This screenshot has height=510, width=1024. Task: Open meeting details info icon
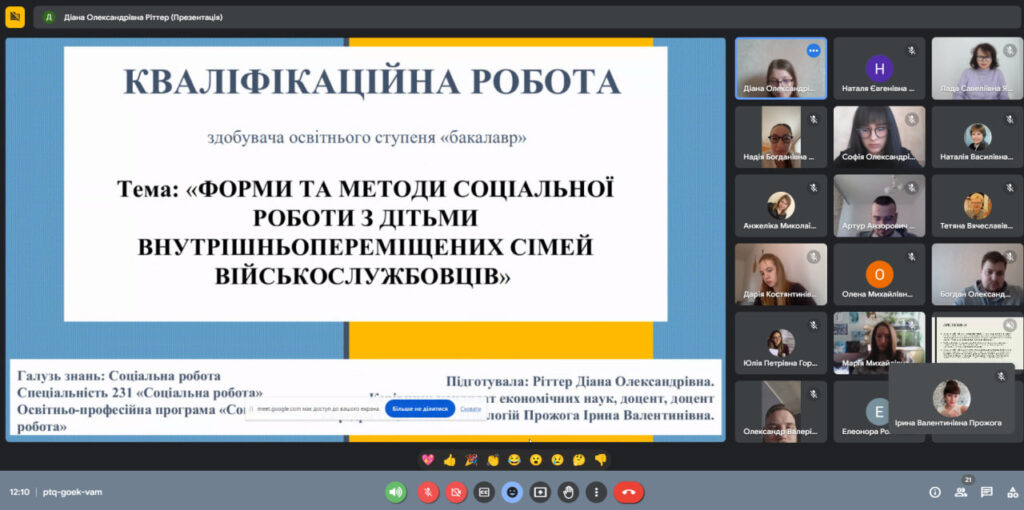coord(935,492)
